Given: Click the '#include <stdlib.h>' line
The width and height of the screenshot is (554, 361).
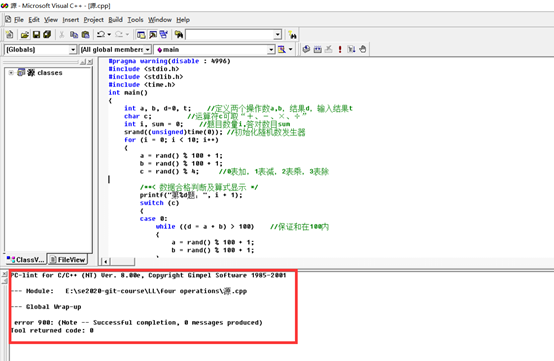Looking at the screenshot, I should click(x=146, y=77).
